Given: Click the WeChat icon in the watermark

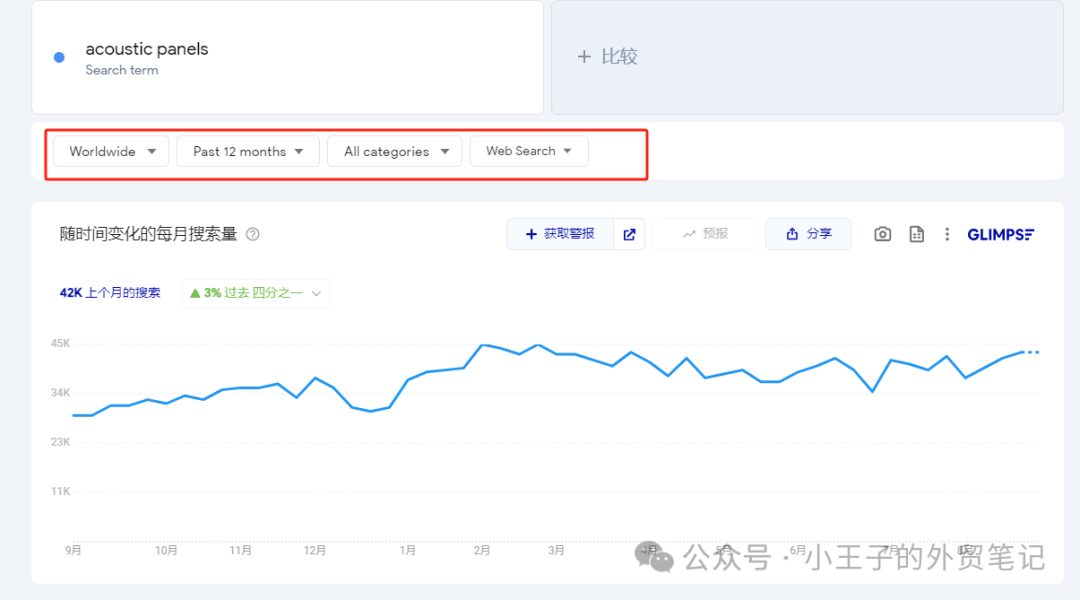Looking at the screenshot, I should (656, 557).
